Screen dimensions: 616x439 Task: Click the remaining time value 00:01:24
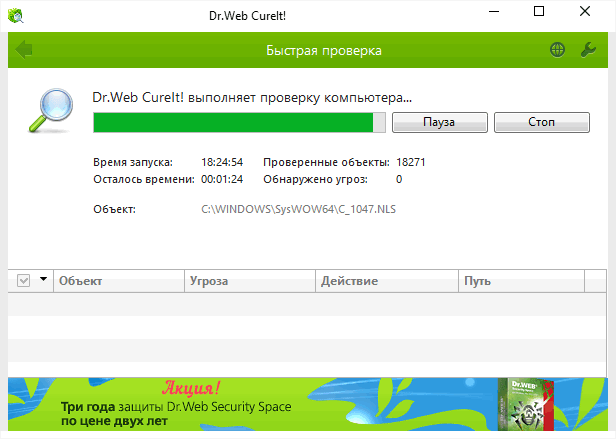tap(222, 180)
